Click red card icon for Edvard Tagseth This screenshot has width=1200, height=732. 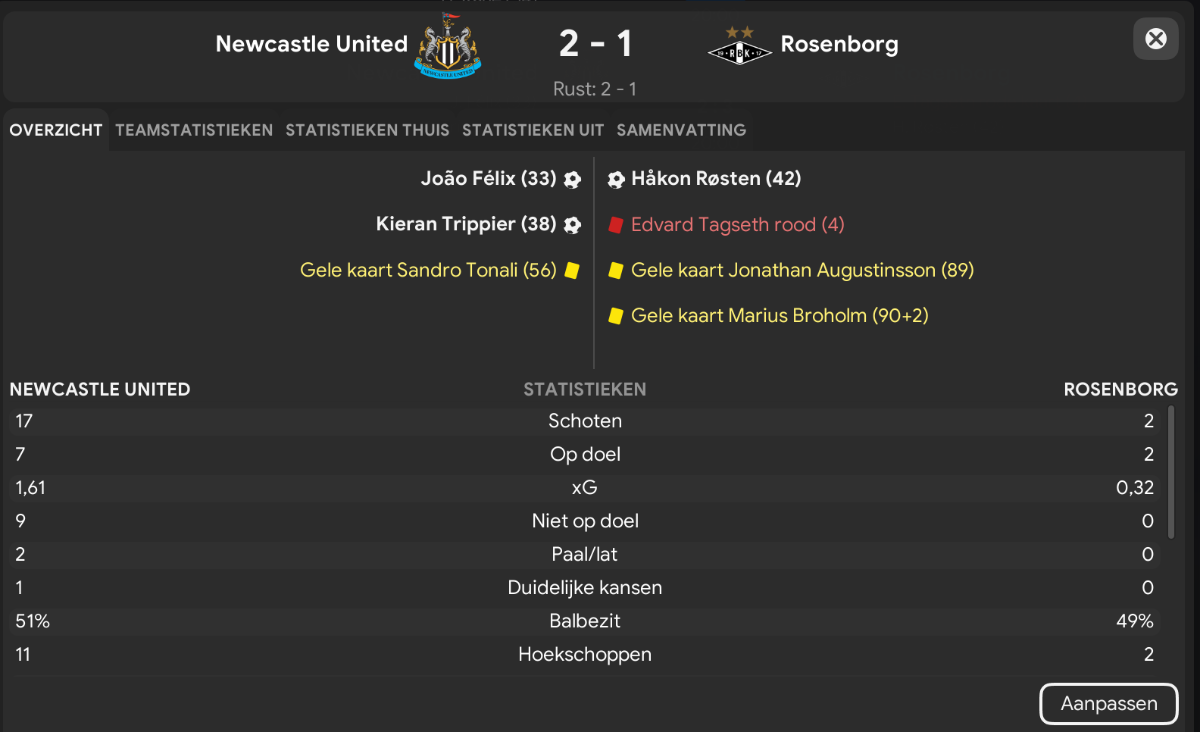[x=616, y=225]
